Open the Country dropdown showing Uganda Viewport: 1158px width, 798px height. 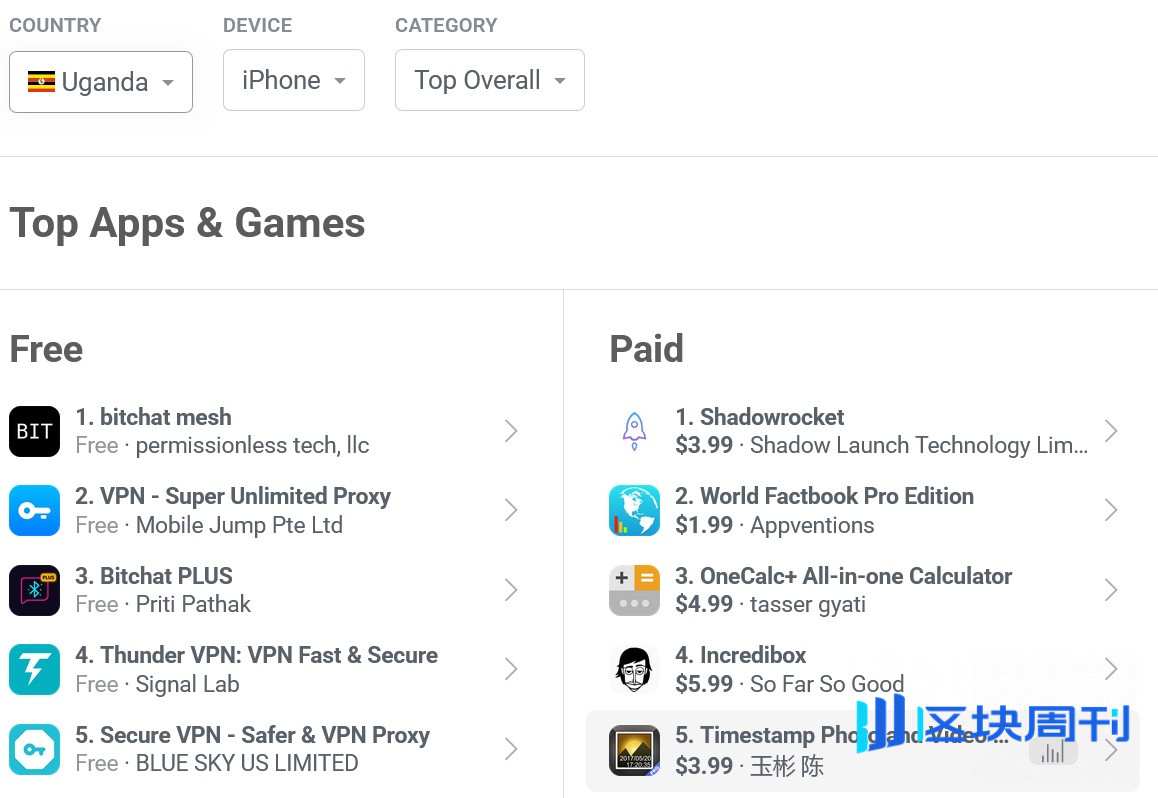pyautogui.click(x=101, y=82)
